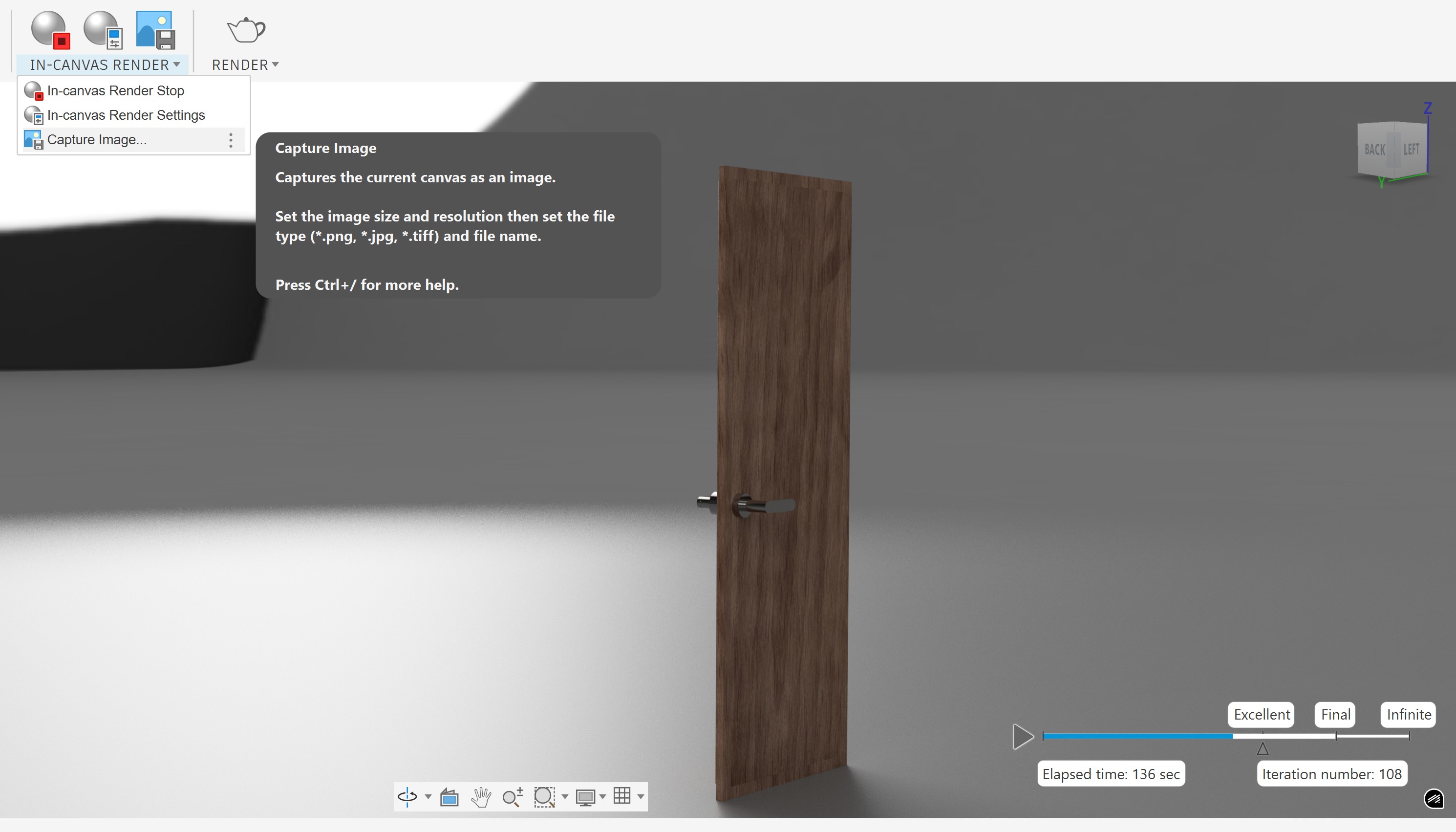Expand the RENDER dropdown menu
The width and height of the screenshot is (1456, 832).
(245, 65)
